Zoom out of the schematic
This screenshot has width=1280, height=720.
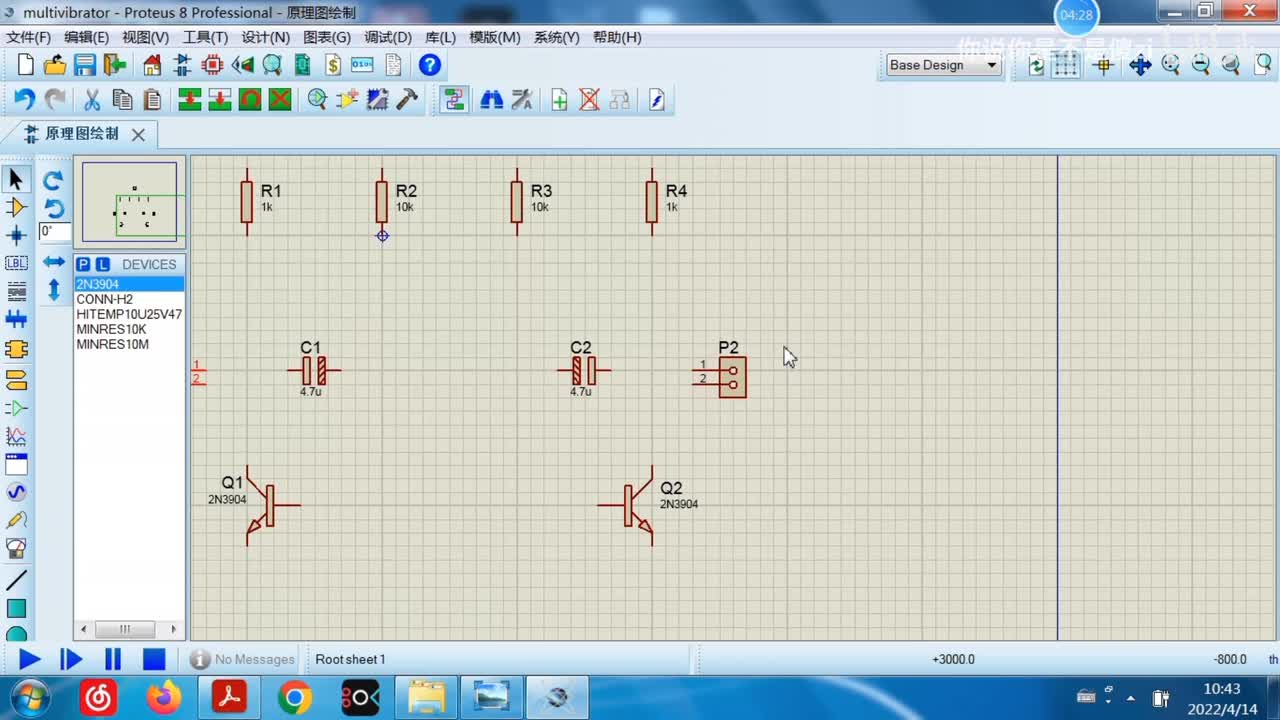[1201, 65]
